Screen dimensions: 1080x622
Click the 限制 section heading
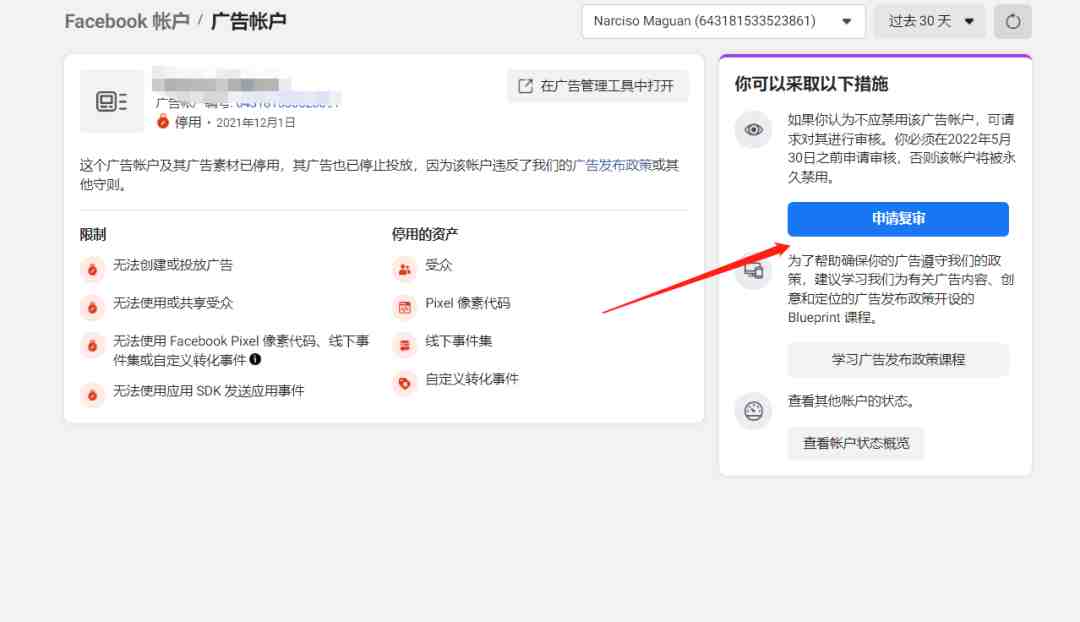pyautogui.click(x=93, y=235)
